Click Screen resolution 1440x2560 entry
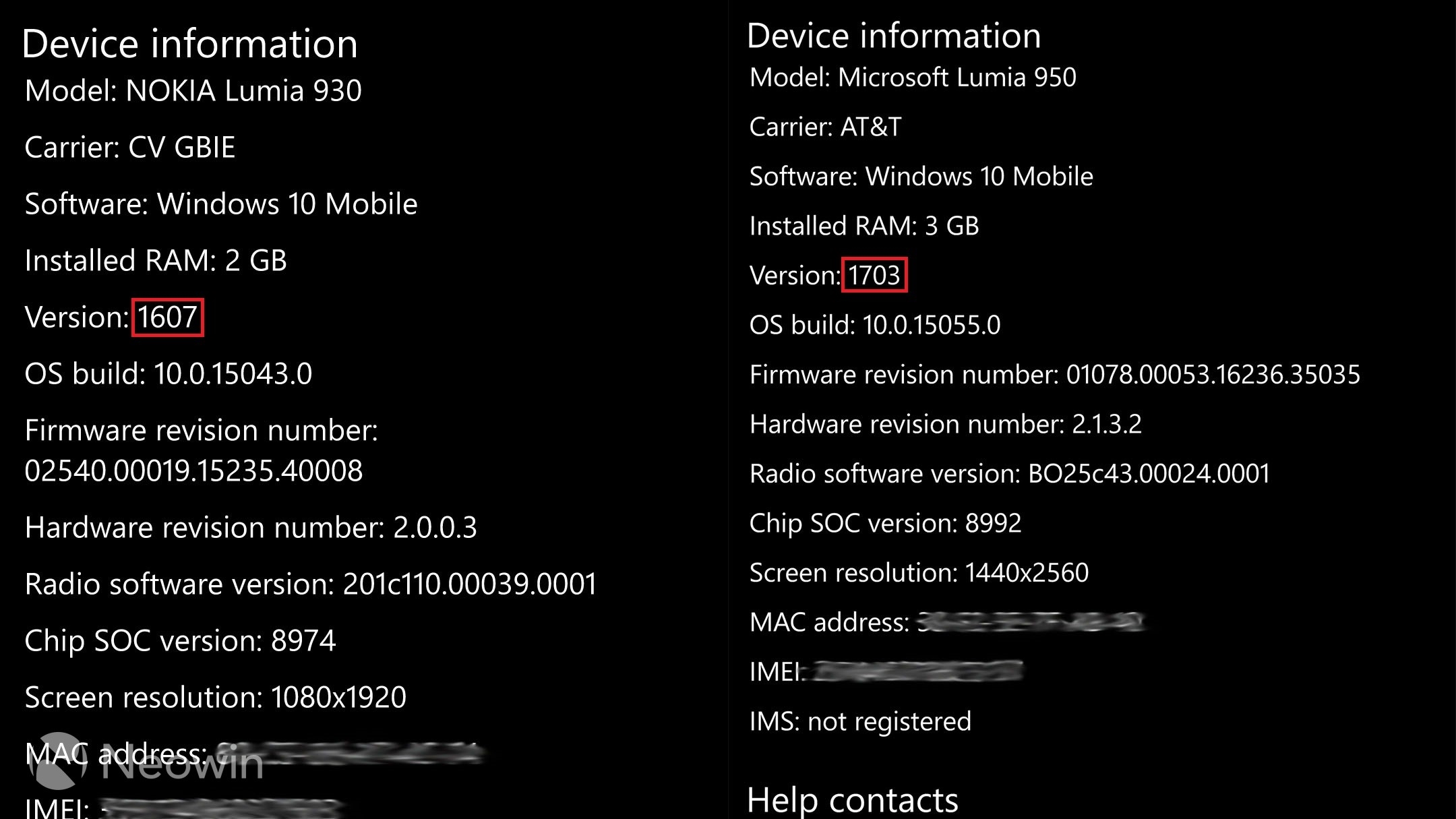This screenshot has width=1456, height=819. tap(919, 572)
